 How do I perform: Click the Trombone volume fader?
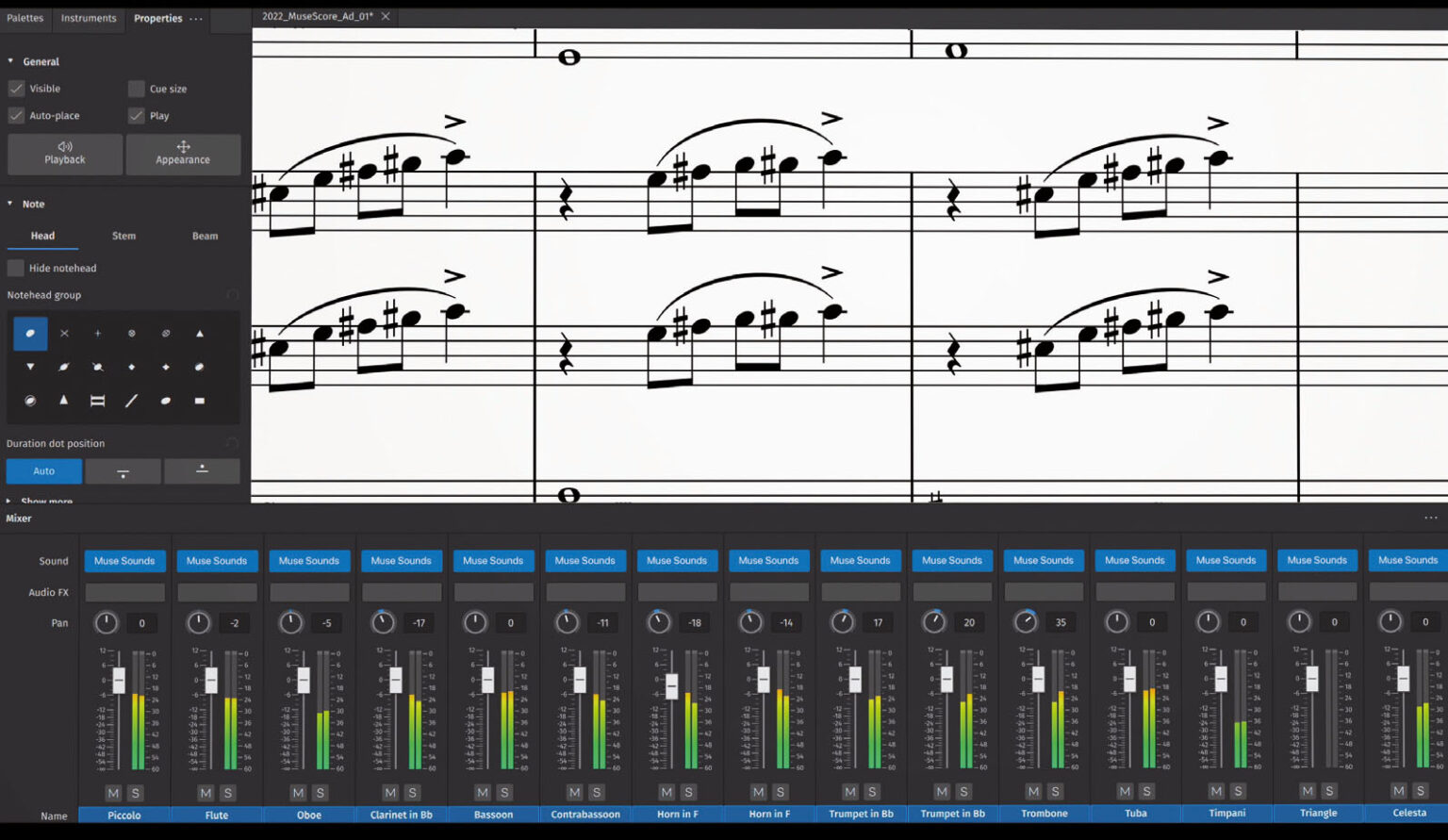pos(1038,679)
